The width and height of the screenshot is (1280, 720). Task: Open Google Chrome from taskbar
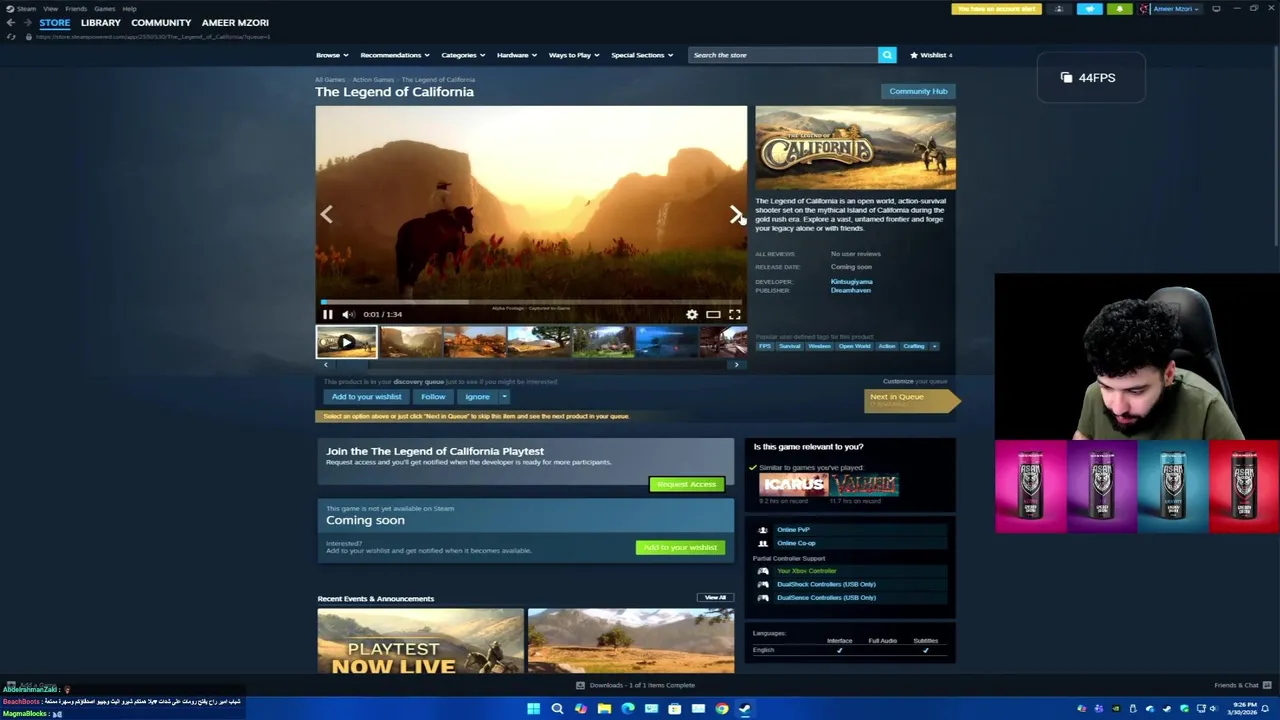[x=722, y=709]
